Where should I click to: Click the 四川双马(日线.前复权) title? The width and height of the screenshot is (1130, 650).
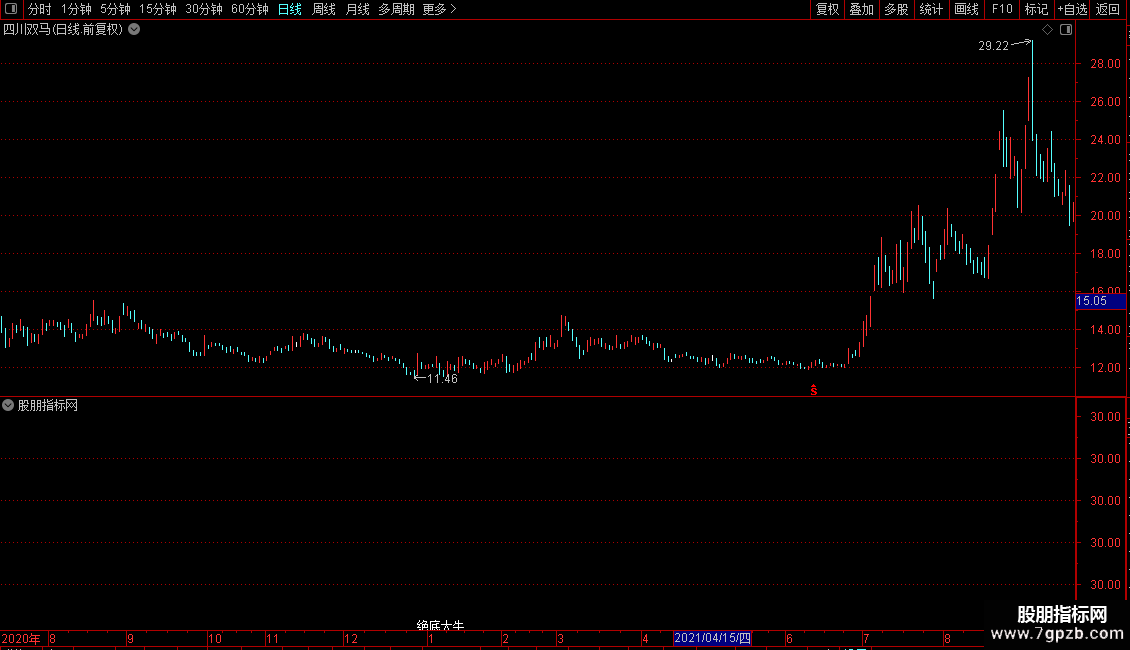tap(63, 30)
